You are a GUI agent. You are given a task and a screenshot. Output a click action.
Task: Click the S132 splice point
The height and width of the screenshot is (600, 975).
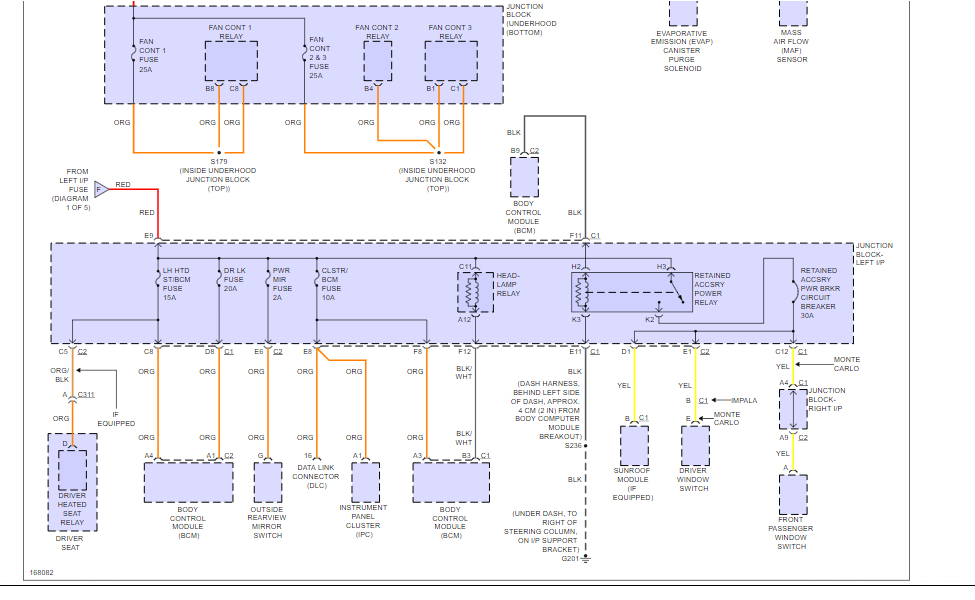coord(439,152)
